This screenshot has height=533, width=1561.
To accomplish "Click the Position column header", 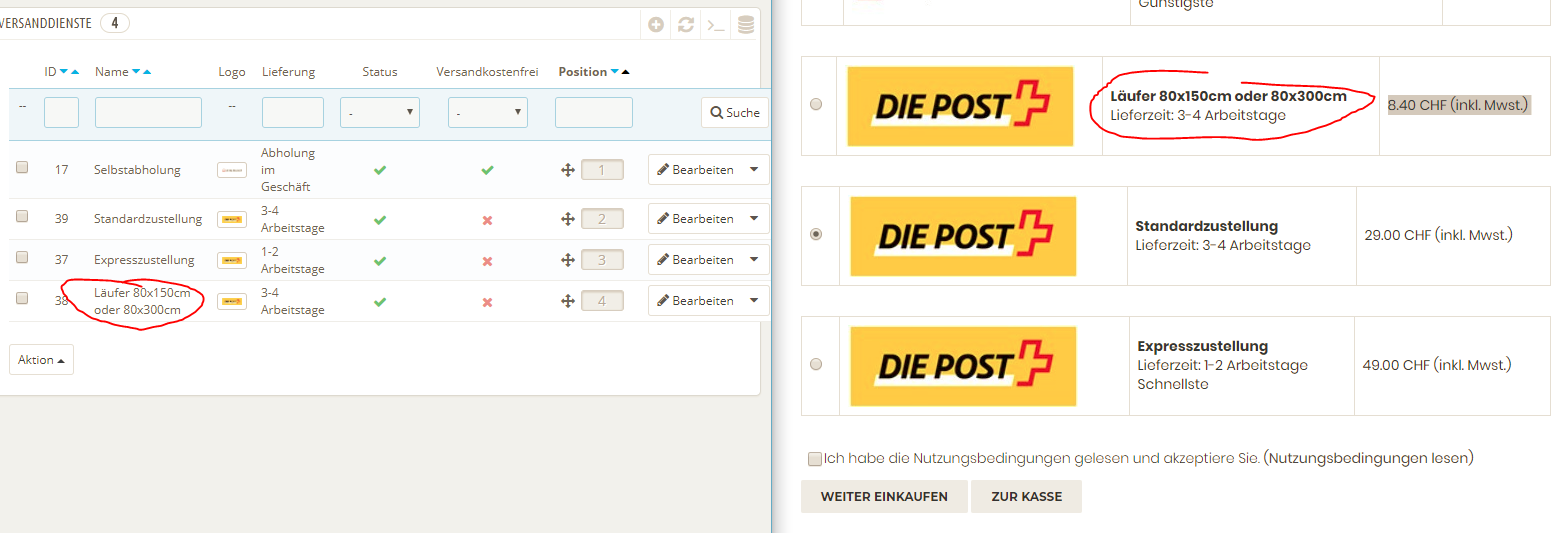I will tap(583, 72).
